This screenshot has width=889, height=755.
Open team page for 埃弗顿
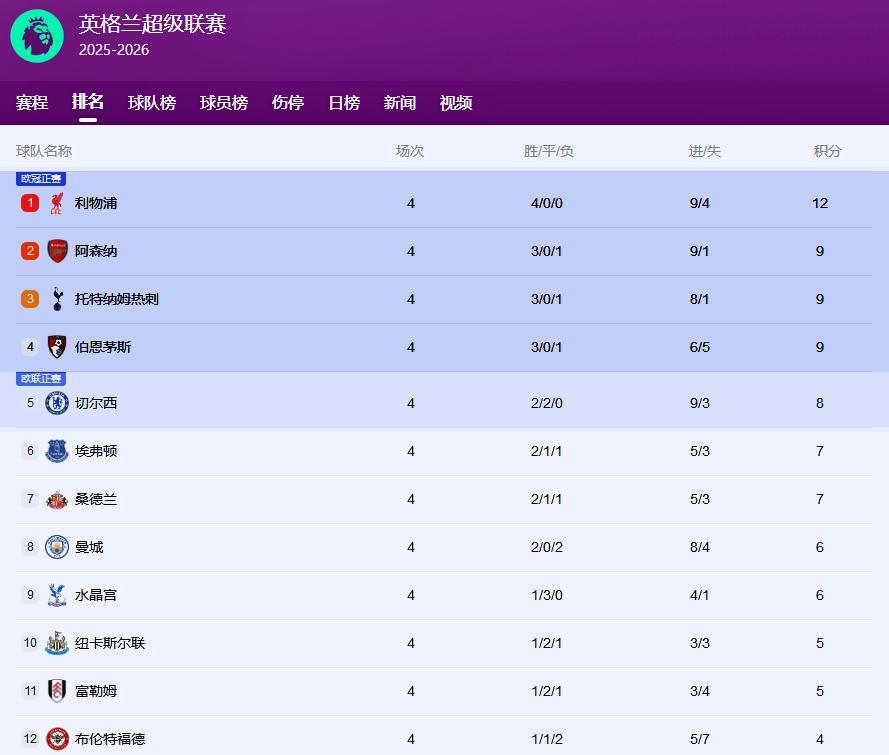point(96,451)
